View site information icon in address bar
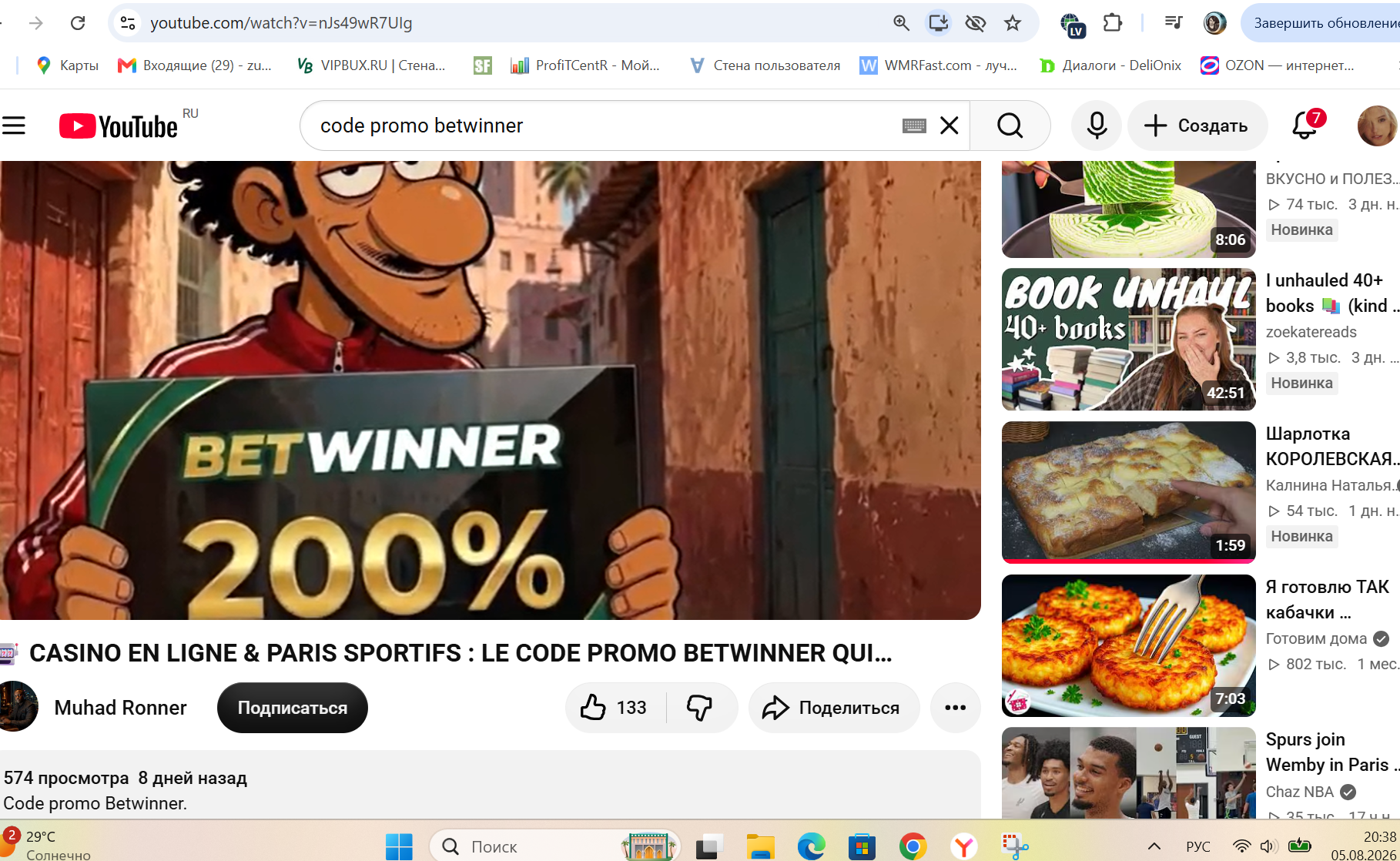Screen dimensions: 1400x861 (x=128, y=23)
